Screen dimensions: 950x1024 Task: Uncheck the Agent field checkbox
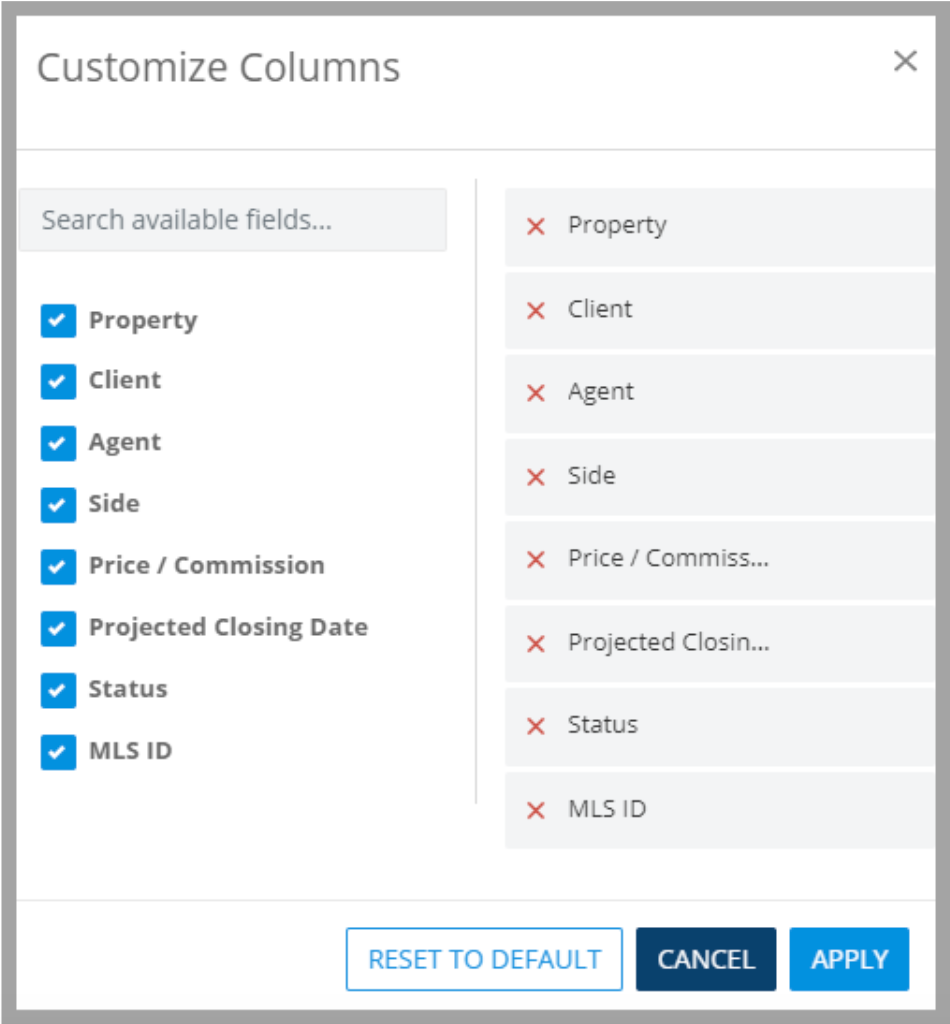click(x=58, y=443)
